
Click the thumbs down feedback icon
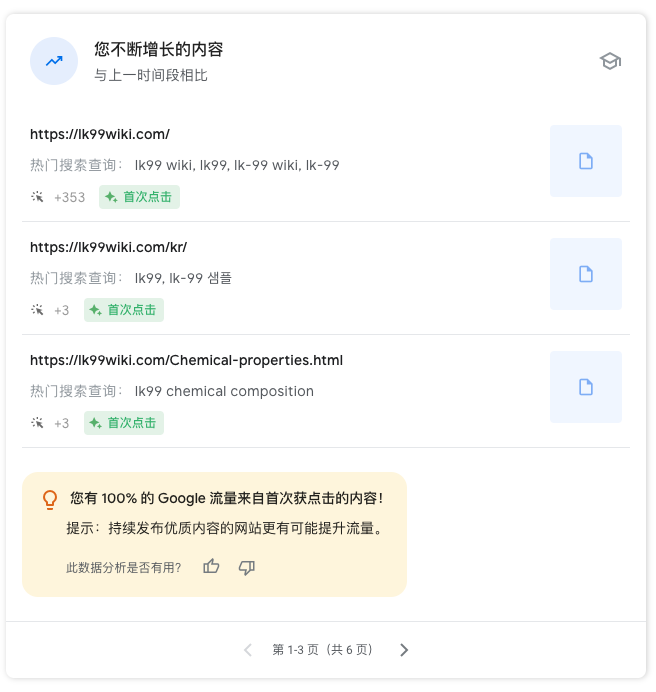[247, 567]
